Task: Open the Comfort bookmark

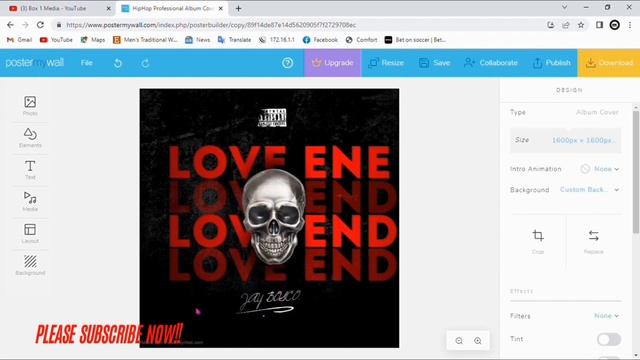Action: click(x=361, y=40)
